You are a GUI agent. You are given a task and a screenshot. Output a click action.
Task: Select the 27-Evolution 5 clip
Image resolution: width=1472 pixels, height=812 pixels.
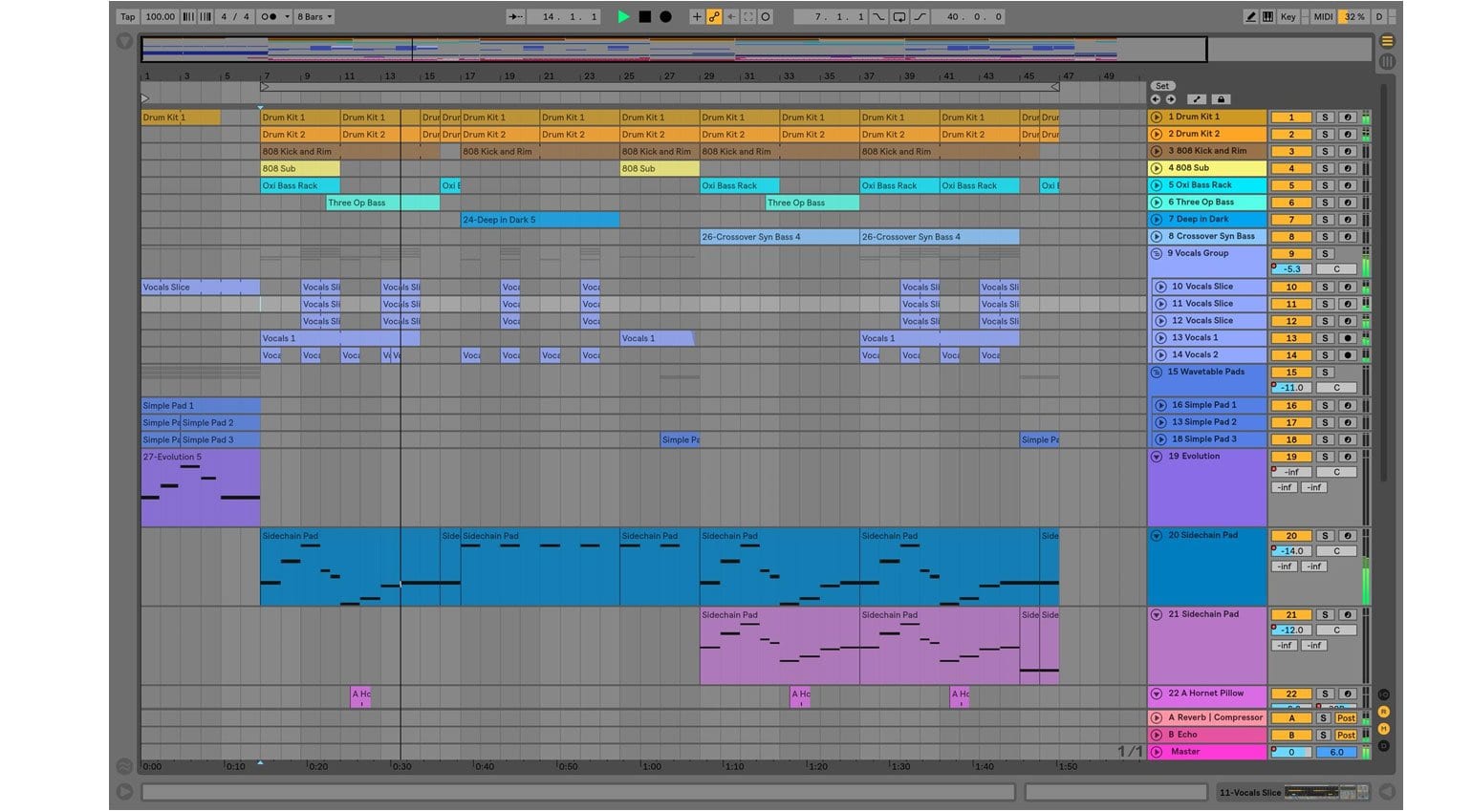tap(201, 488)
